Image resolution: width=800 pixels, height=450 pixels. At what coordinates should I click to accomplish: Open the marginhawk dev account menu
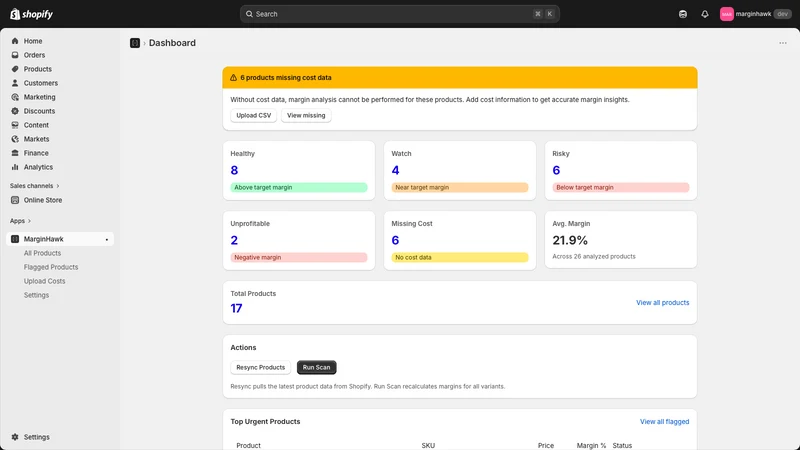click(755, 14)
